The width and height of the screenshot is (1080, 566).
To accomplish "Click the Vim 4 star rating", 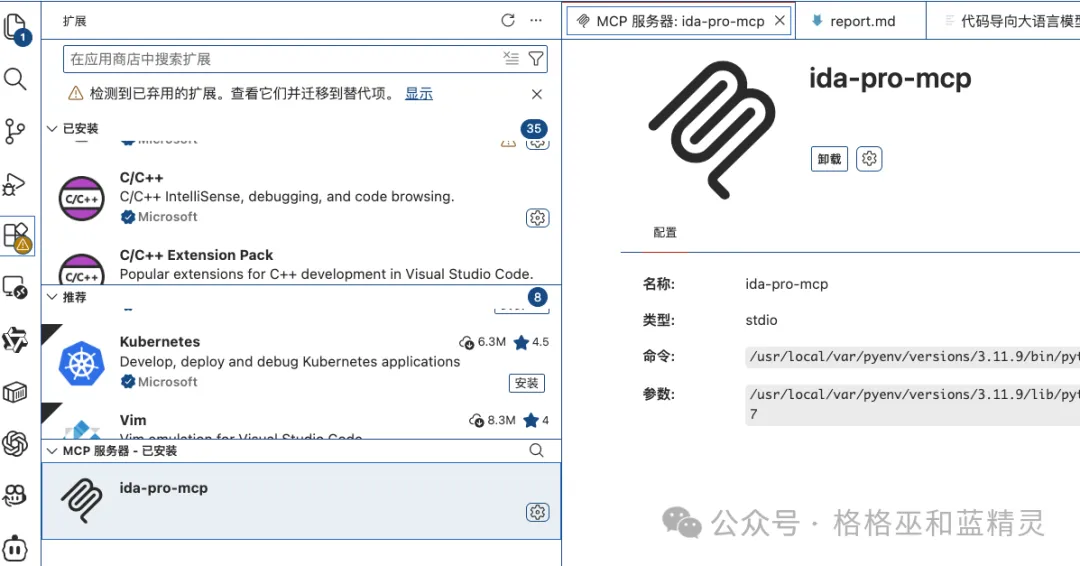I will (x=537, y=421).
